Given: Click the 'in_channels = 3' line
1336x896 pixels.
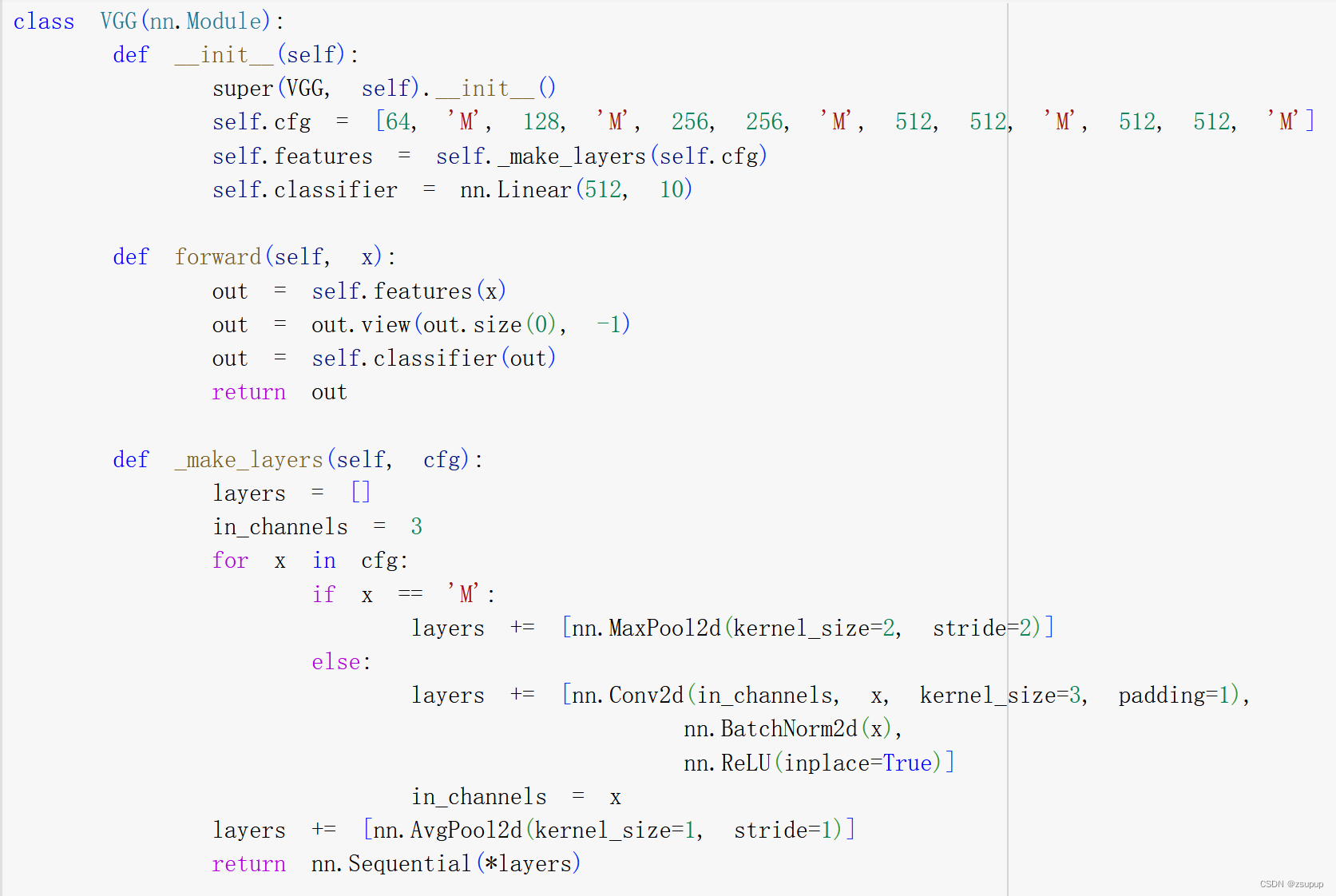Looking at the screenshot, I should click(317, 527).
